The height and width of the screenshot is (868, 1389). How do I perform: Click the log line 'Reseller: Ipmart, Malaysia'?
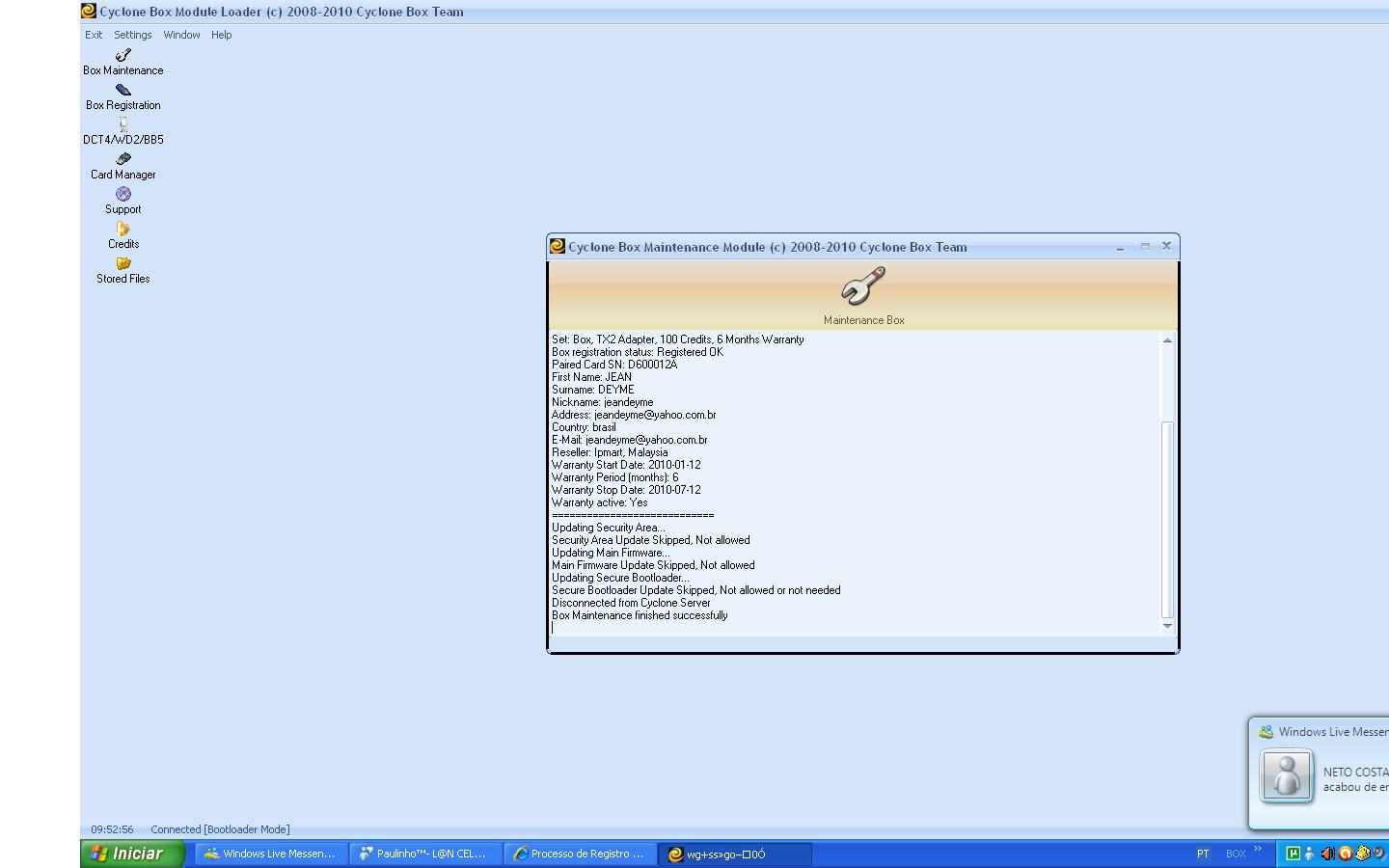(610, 452)
